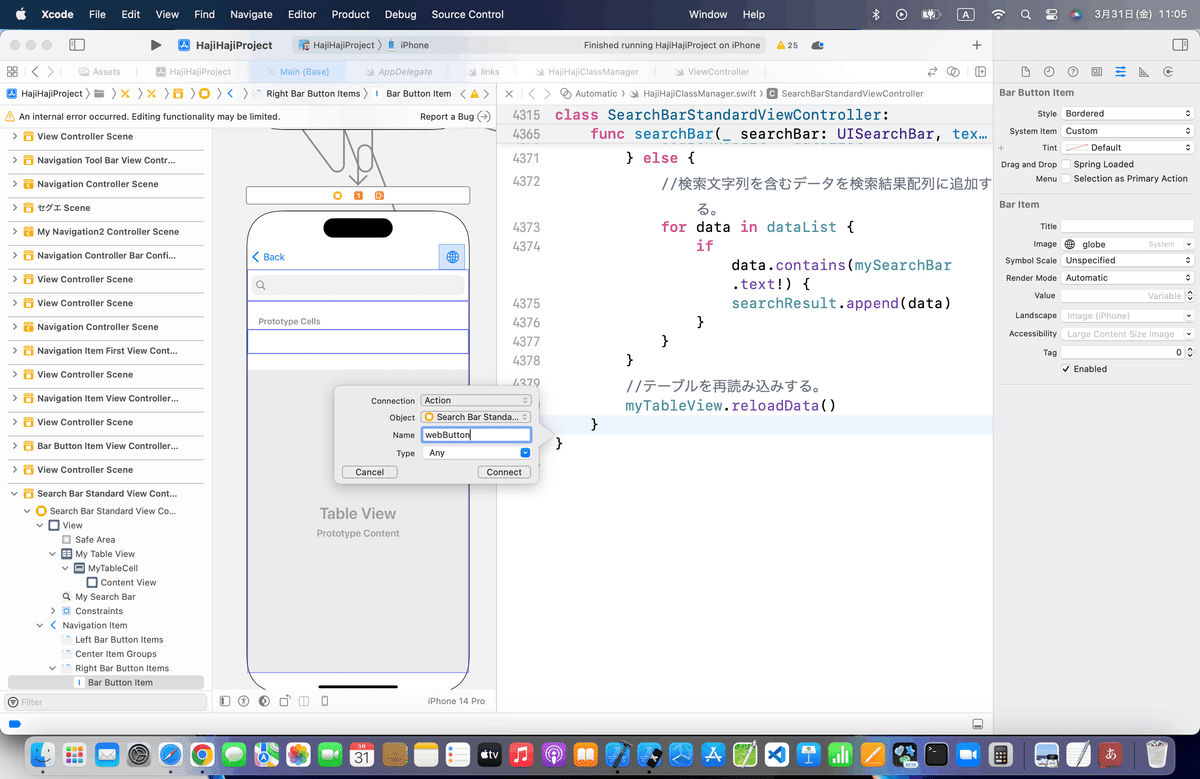The image size is (1200, 779).
Task: Run the project with the play button
Action: [x=155, y=45]
